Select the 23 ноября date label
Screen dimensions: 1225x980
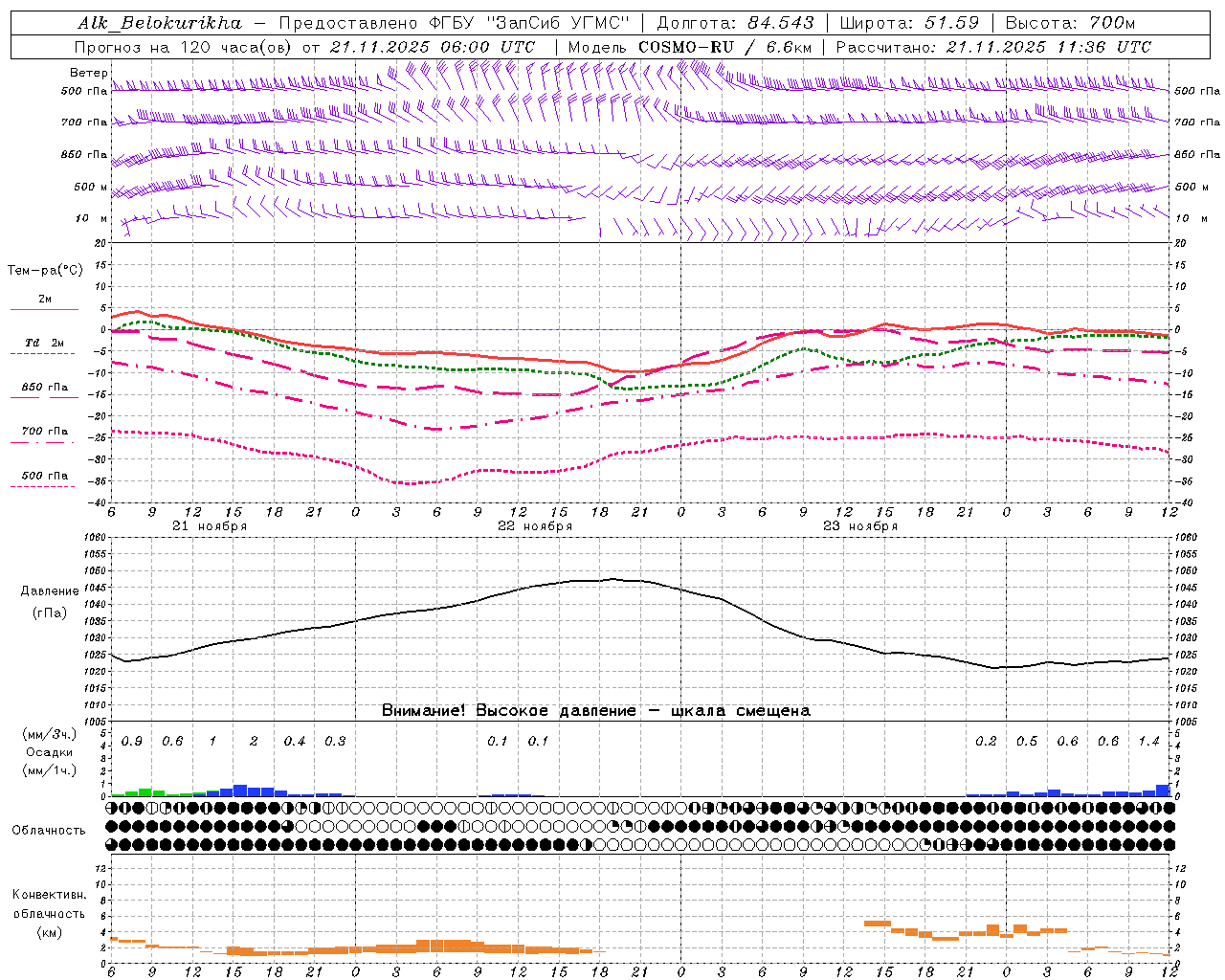(x=860, y=526)
